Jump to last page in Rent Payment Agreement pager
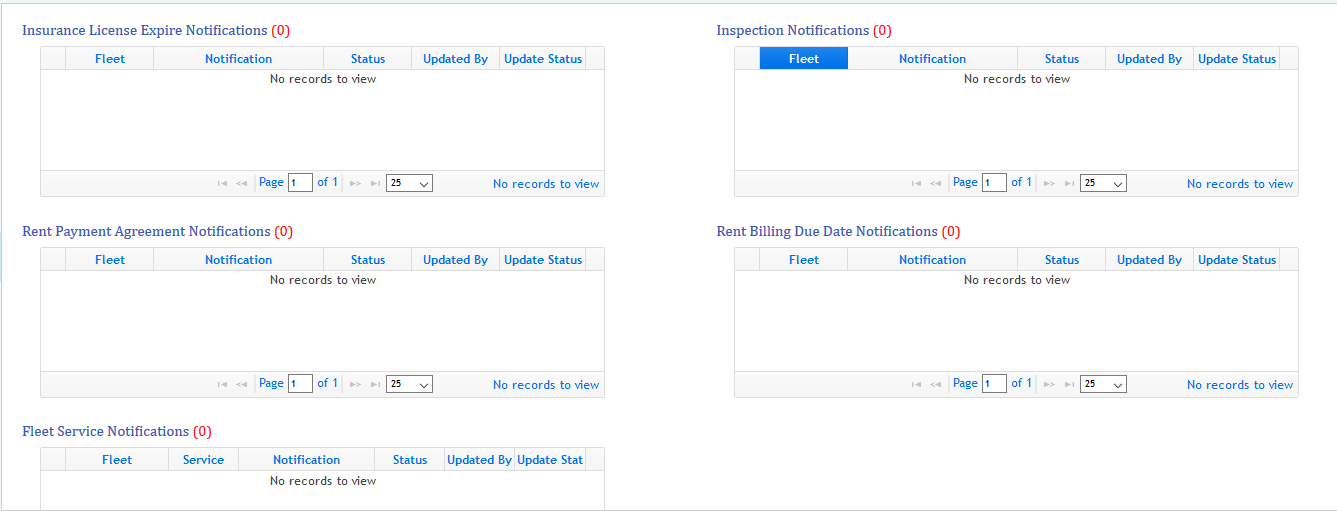Viewport: 1337px width, 511px height. pyautogui.click(x=375, y=385)
